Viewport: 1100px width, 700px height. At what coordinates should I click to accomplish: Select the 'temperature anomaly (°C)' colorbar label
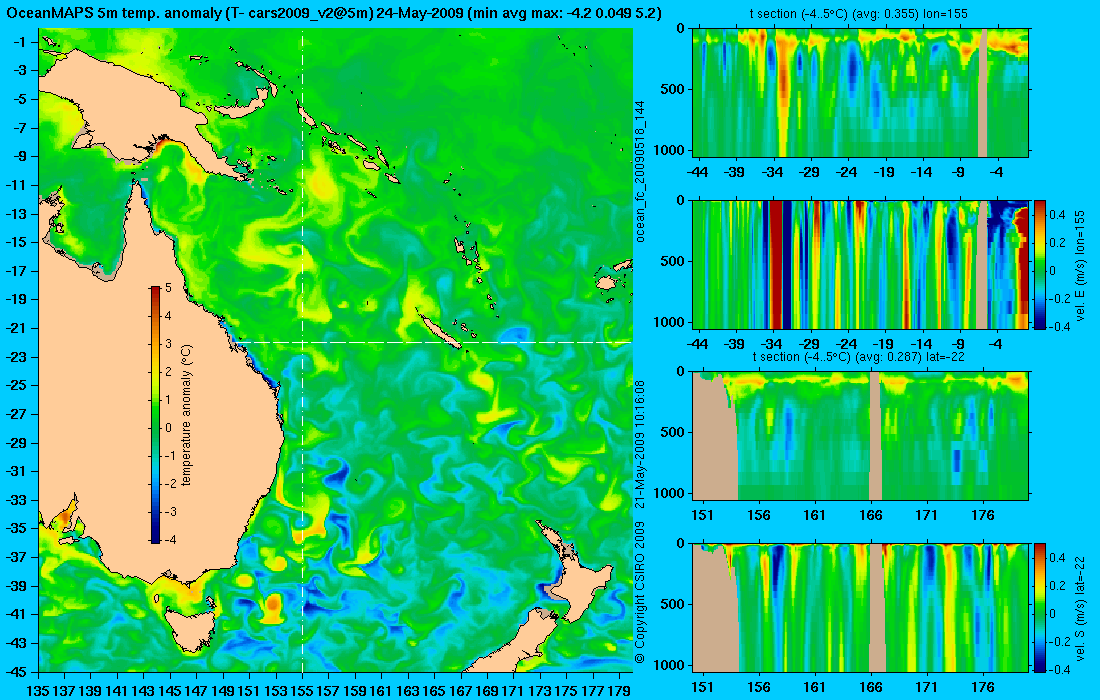(186, 415)
